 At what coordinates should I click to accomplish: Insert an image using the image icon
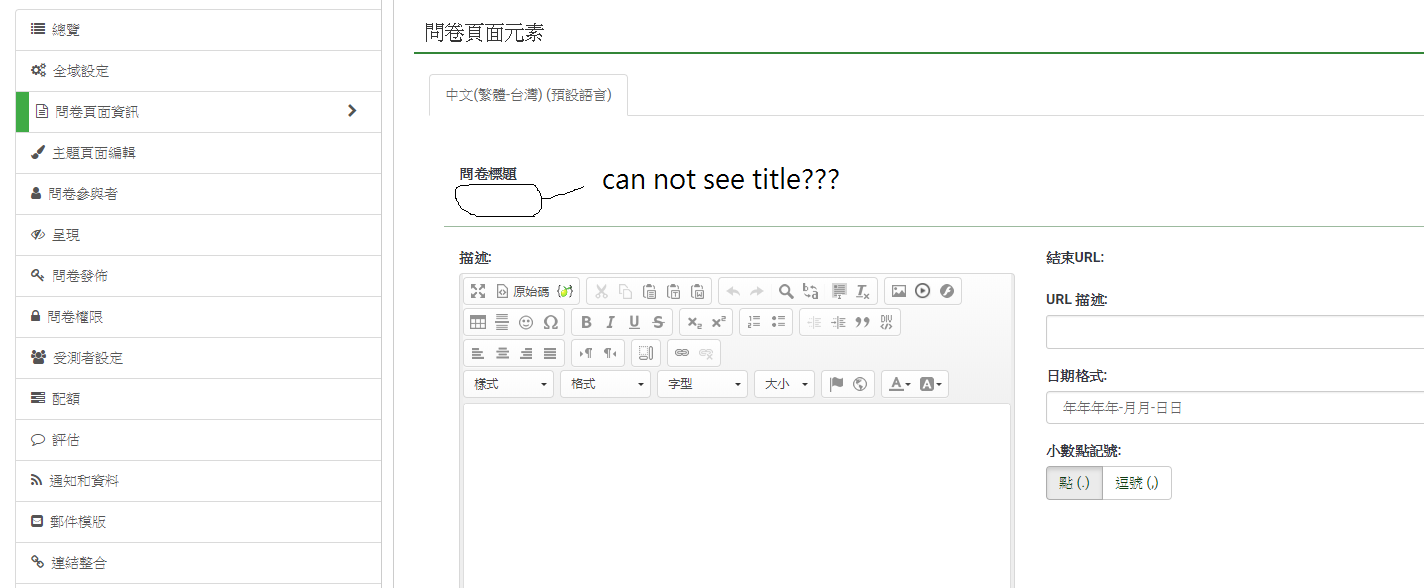tap(899, 291)
